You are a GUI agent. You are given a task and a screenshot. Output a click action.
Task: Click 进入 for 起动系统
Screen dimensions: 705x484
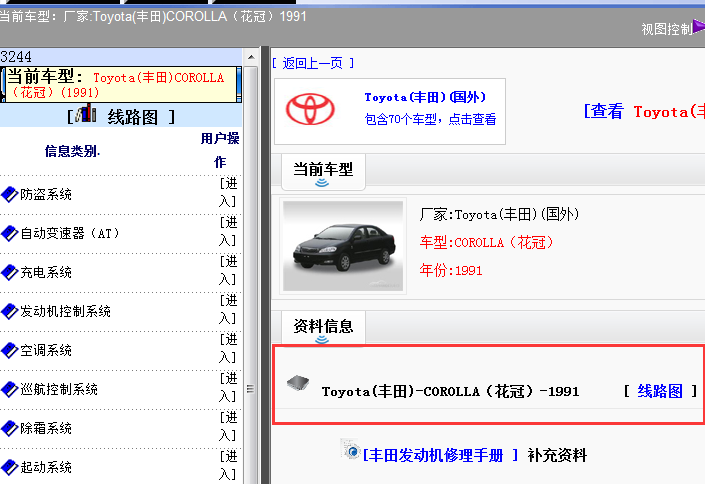point(228,466)
